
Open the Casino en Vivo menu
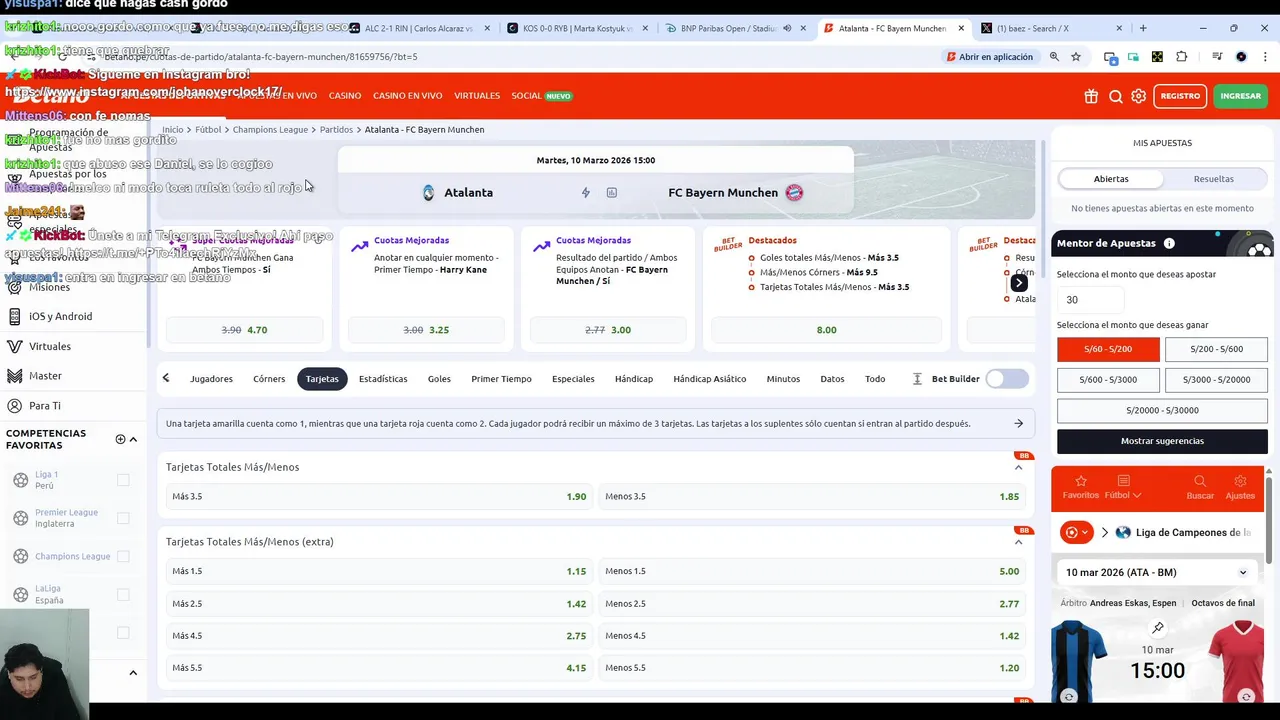pos(407,96)
